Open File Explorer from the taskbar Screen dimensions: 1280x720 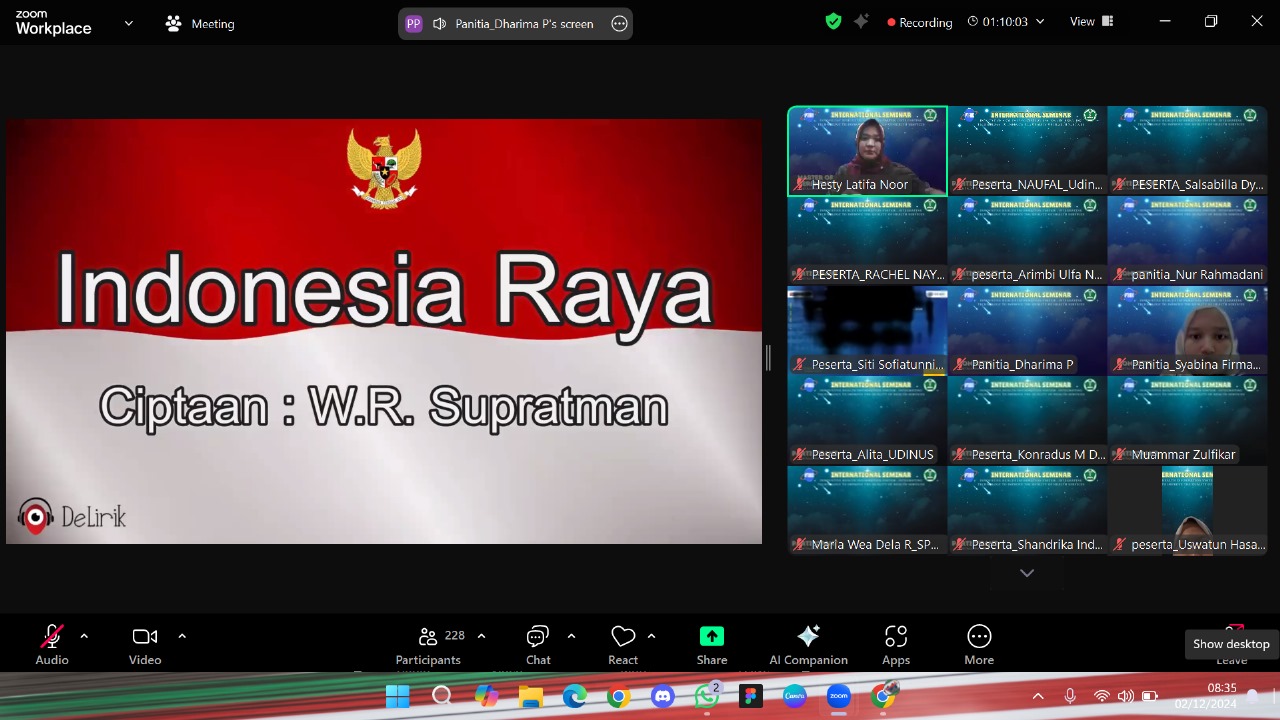click(x=530, y=696)
